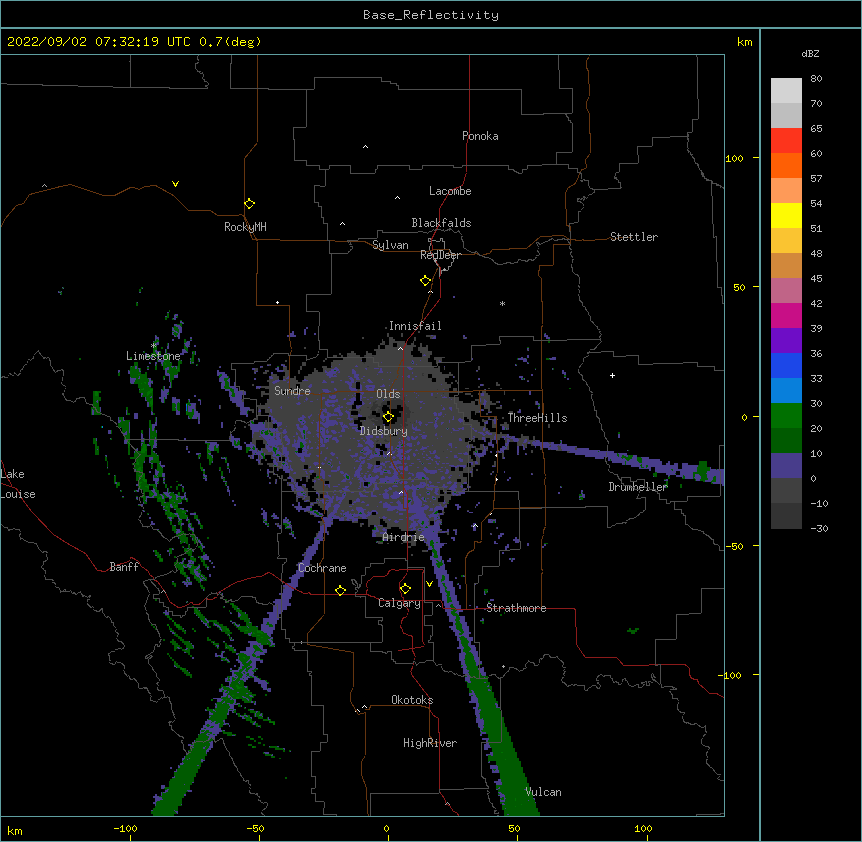Screen dimensions: 862x842
Task: Click the Base_Reflectivity title text
Action: click(x=431, y=15)
